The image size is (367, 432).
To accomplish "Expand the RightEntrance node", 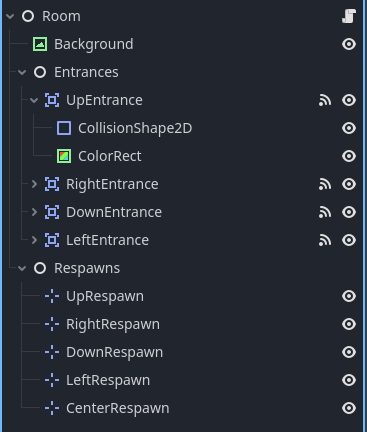I will tap(34, 184).
